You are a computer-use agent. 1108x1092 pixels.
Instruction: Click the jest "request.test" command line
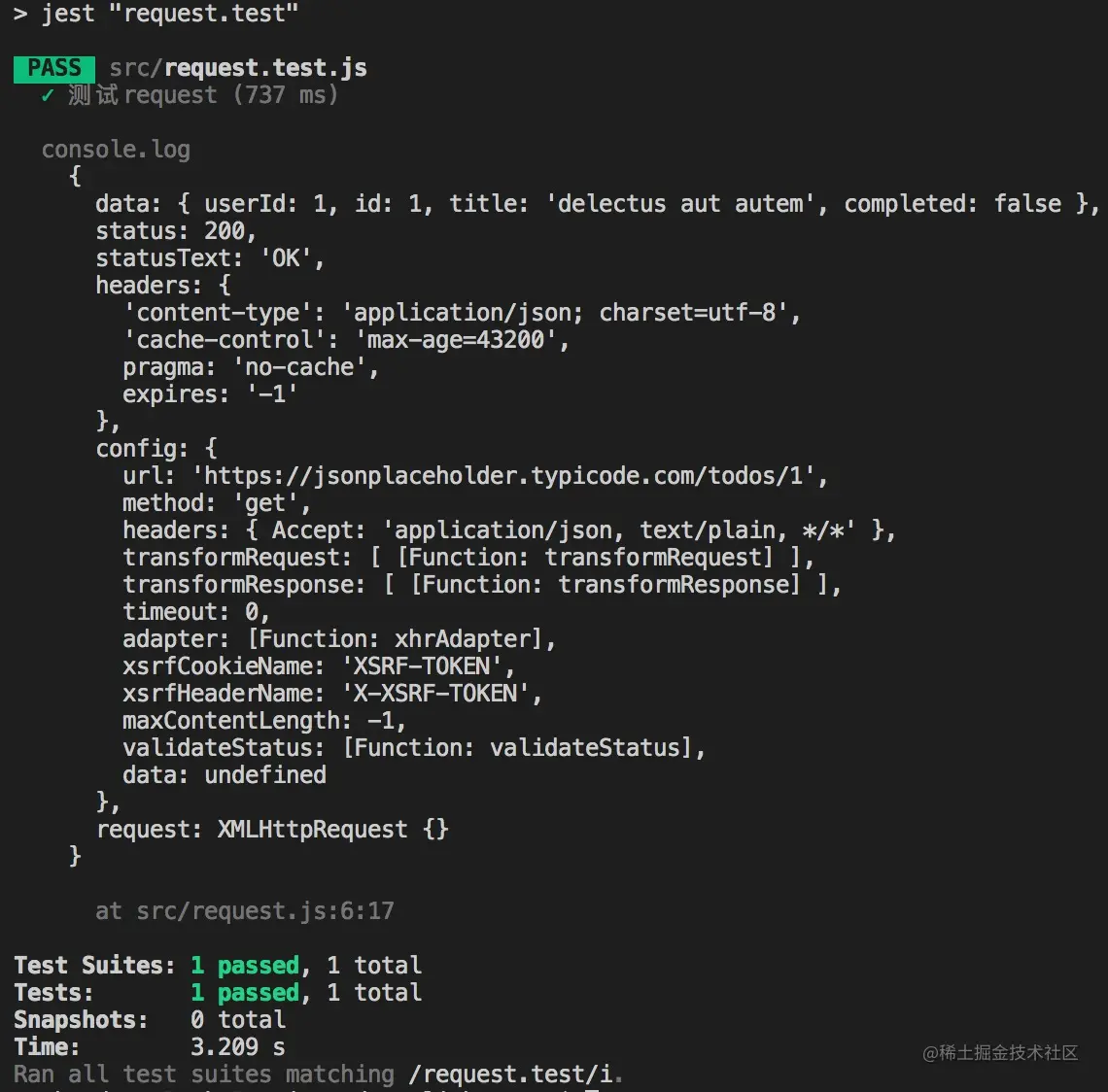156,14
